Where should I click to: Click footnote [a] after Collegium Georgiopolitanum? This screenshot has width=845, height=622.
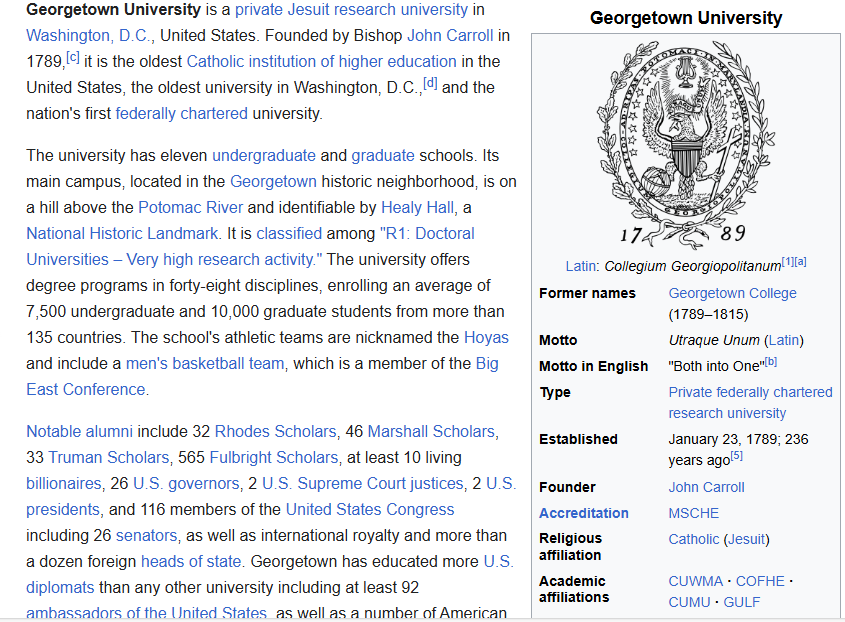click(800, 262)
